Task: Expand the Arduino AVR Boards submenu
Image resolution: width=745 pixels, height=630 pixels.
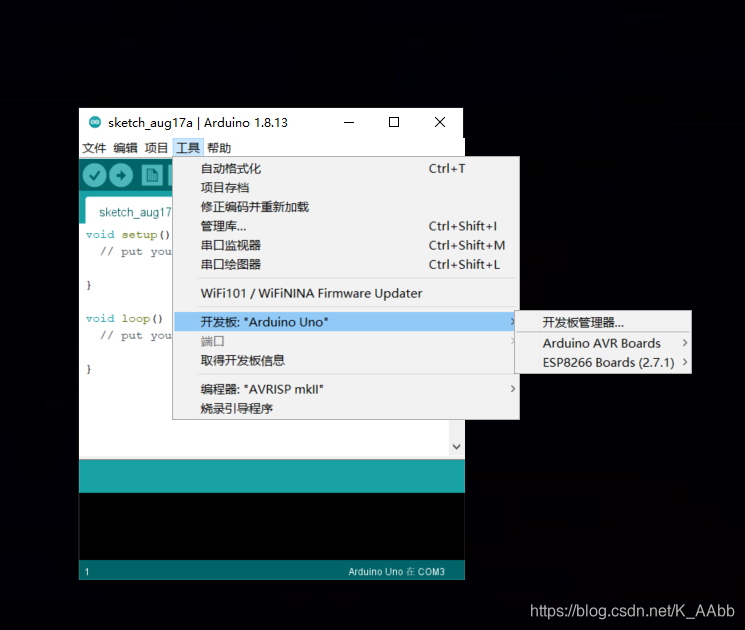Action: click(603, 343)
